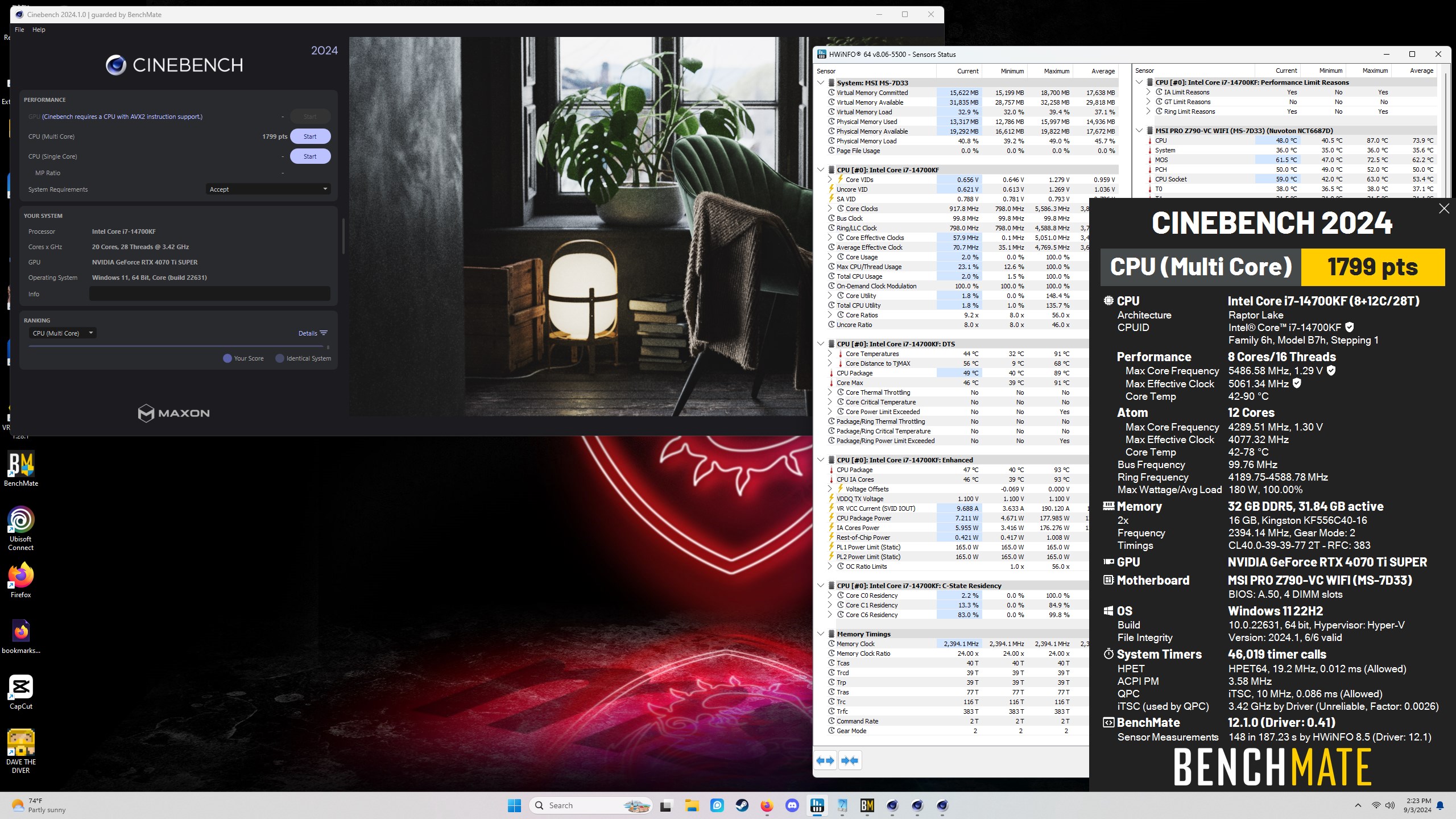Viewport: 1456px width, 819px height.
Task: Open the Ranking CPU (Multi Core) dropdown
Action: (x=63, y=333)
